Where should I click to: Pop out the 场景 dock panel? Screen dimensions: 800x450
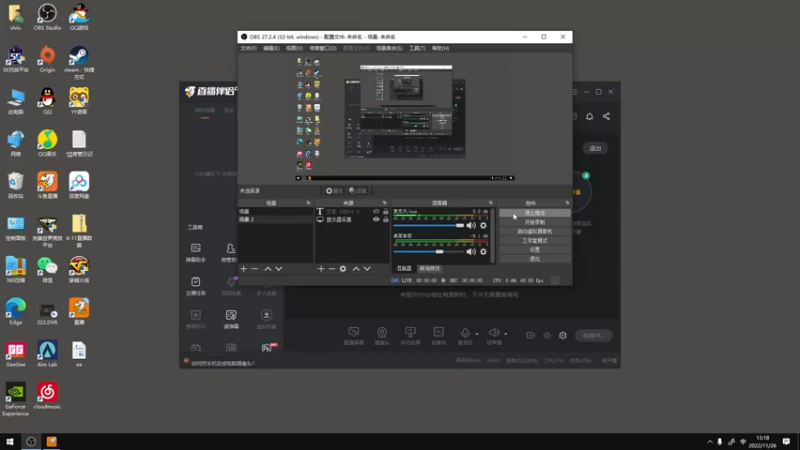coord(308,203)
